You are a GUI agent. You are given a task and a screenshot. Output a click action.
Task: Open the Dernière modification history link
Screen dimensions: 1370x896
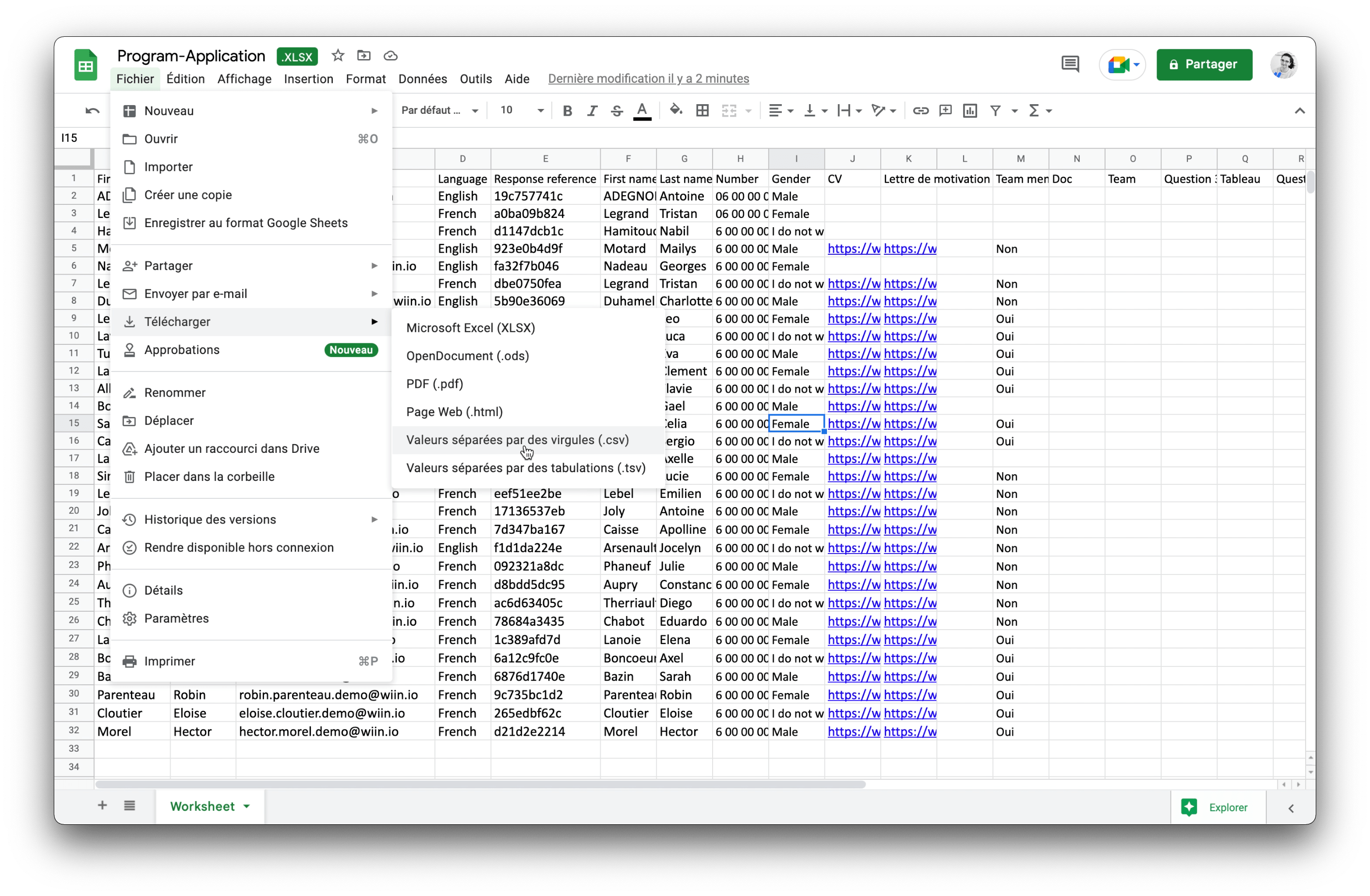click(648, 79)
